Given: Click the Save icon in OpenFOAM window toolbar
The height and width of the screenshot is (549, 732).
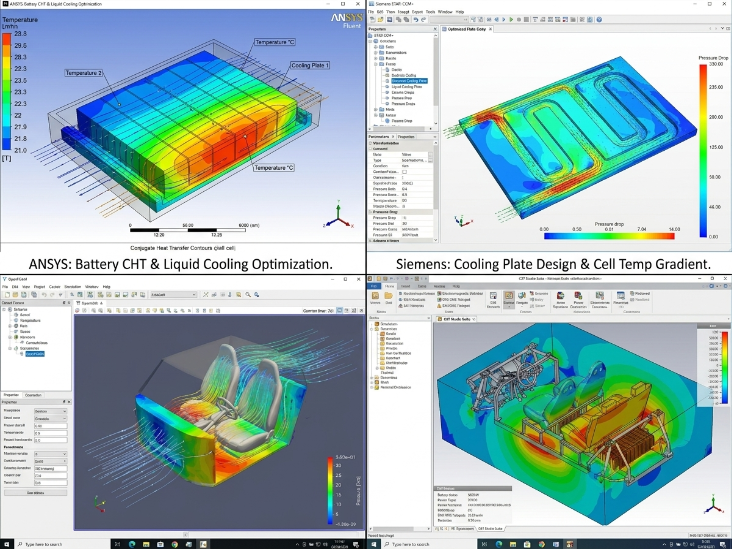Looking at the screenshot, I should click(24, 295).
